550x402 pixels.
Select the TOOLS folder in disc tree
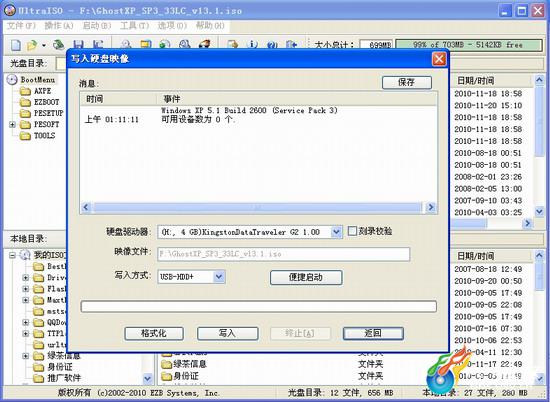[38, 135]
